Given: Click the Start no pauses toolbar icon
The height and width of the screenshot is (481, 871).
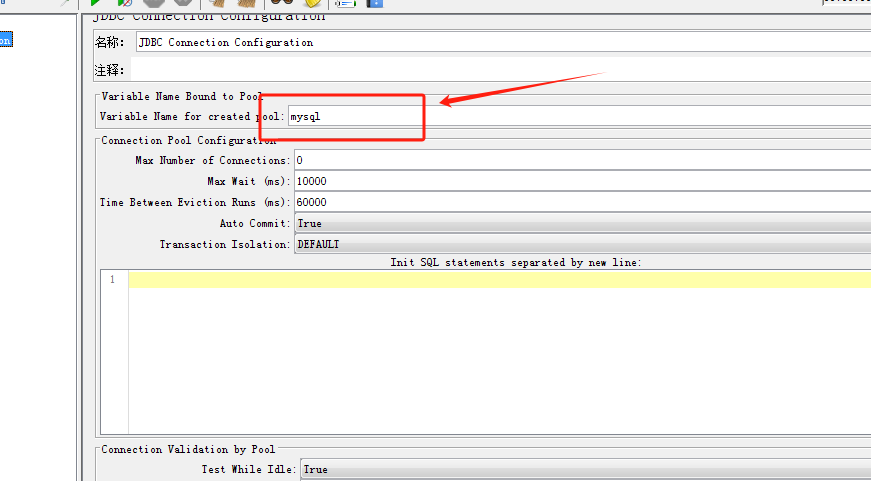Looking at the screenshot, I should [x=125, y=3].
